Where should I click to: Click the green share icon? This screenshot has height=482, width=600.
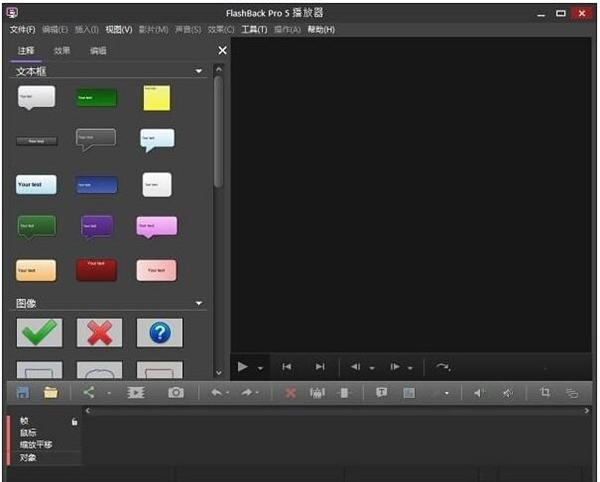click(88, 393)
